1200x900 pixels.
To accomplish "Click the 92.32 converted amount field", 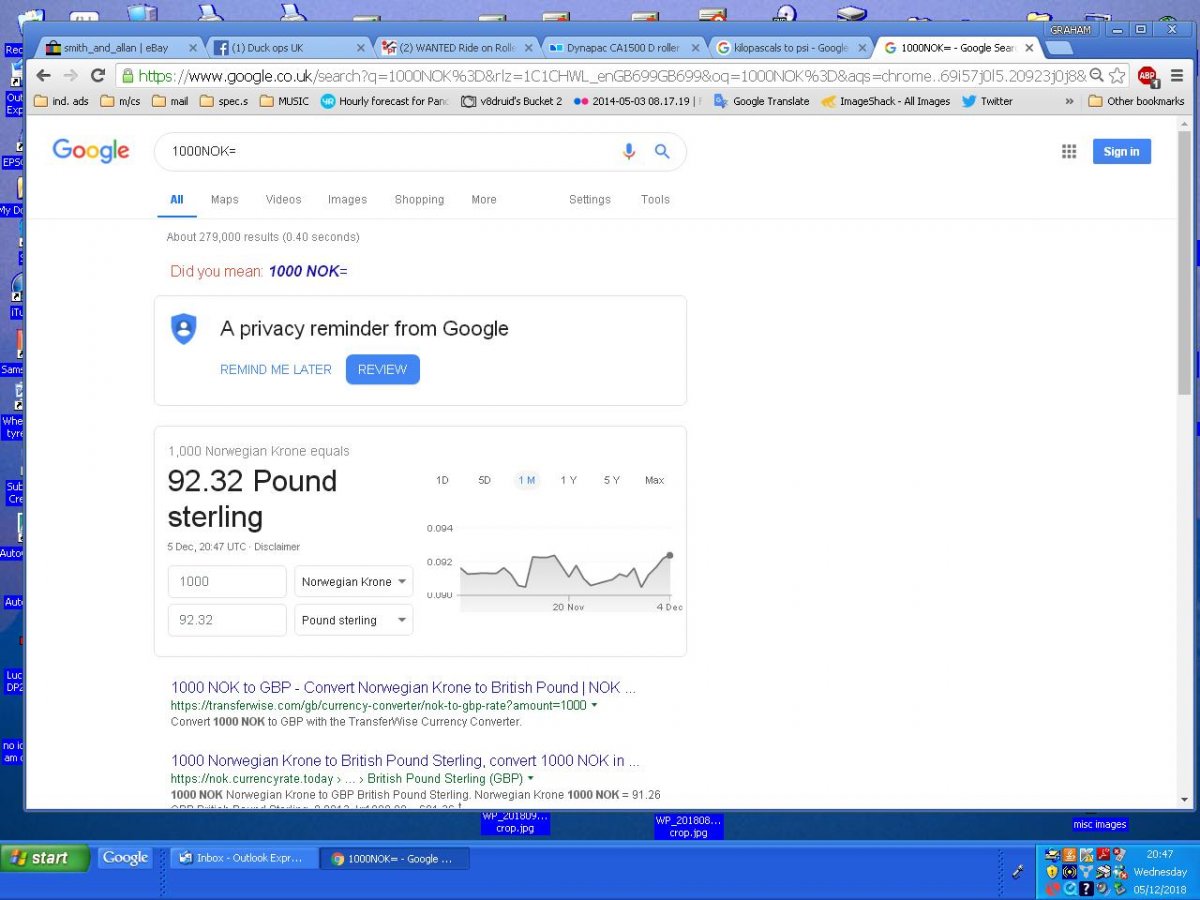I will 227,620.
